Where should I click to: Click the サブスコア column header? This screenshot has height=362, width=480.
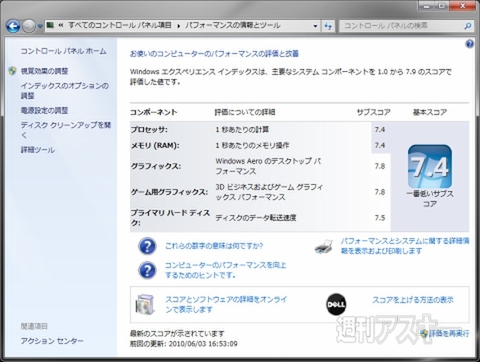click(x=373, y=112)
